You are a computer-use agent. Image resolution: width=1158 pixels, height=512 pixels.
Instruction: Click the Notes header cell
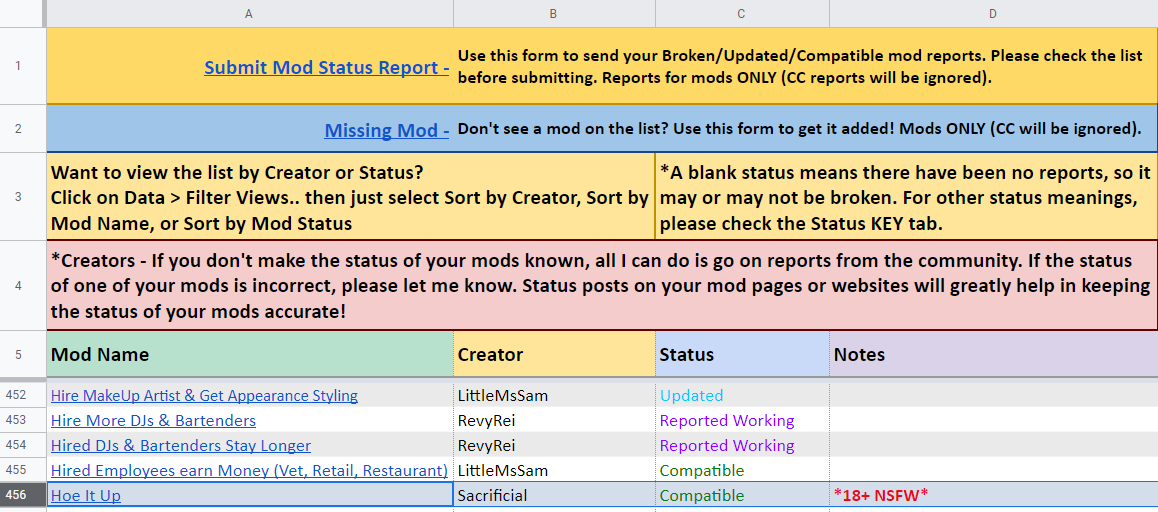tap(993, 354)
